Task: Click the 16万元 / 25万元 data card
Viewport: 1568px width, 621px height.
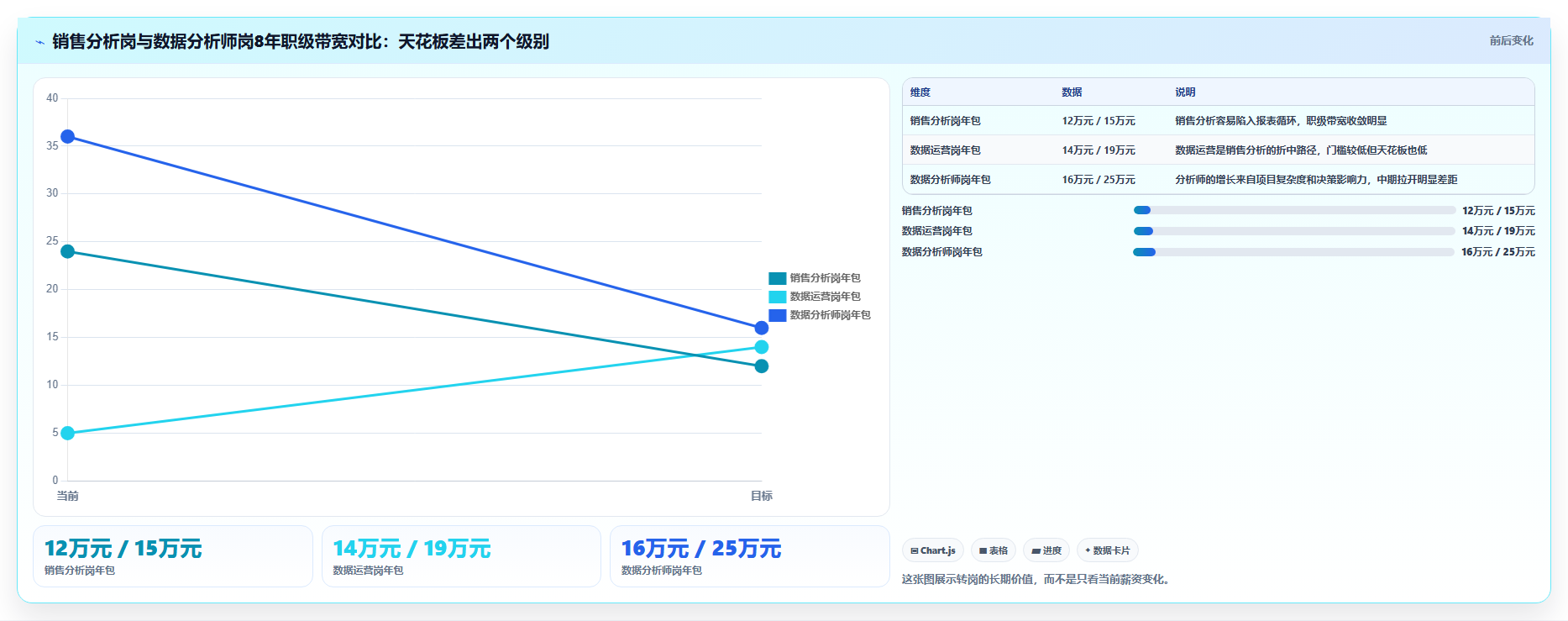Action: (x=750, y=556)
